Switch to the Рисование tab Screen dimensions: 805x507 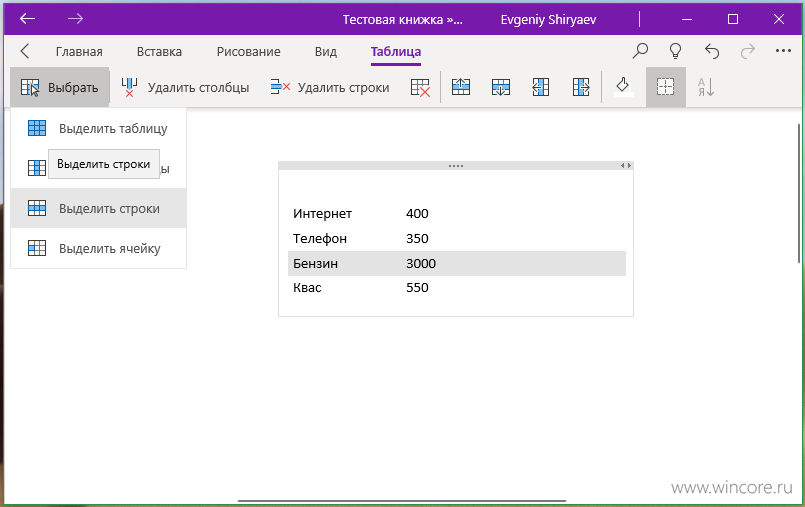[x=248, y=51]
